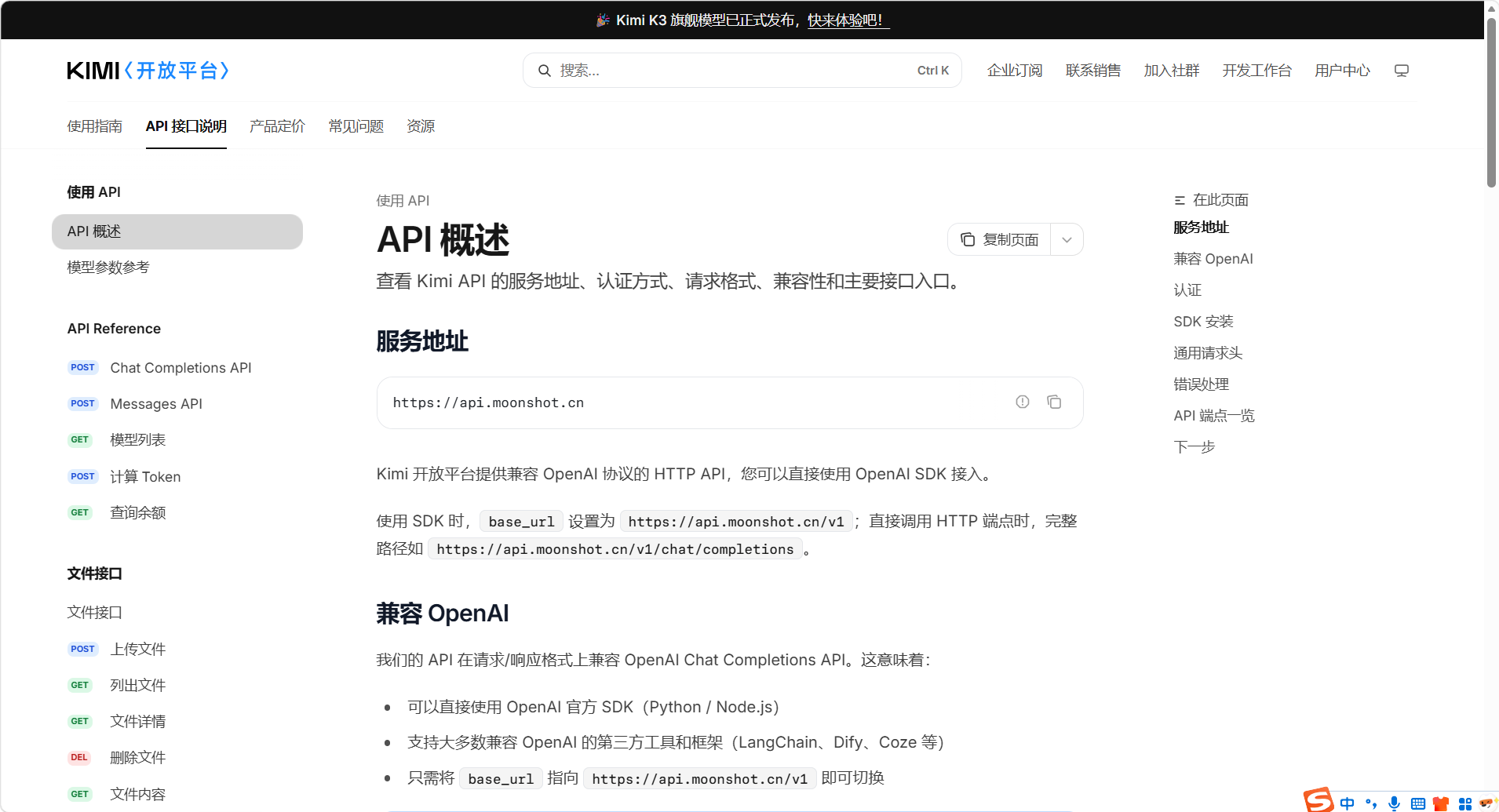Image resolution: width=1499 pixels, height=812 pixels.
Task: Click the page's vertical scrollbar thumb
Action: point(1491,102)
